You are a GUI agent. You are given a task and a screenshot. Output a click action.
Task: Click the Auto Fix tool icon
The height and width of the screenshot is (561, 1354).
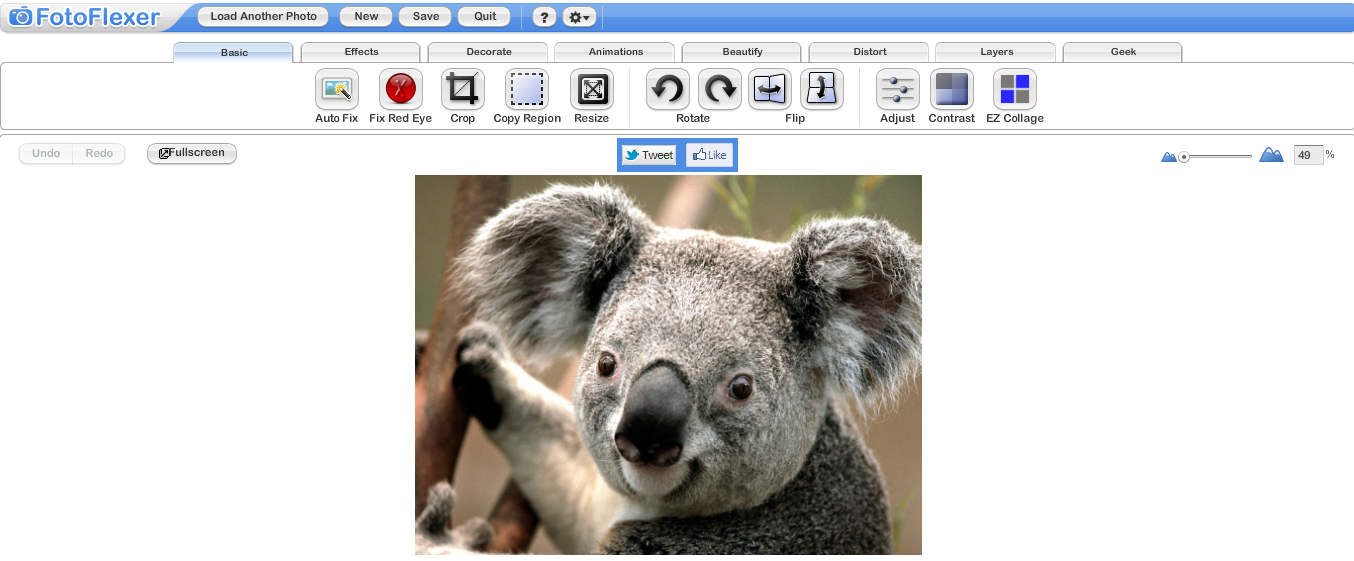[x=336, y=89]
